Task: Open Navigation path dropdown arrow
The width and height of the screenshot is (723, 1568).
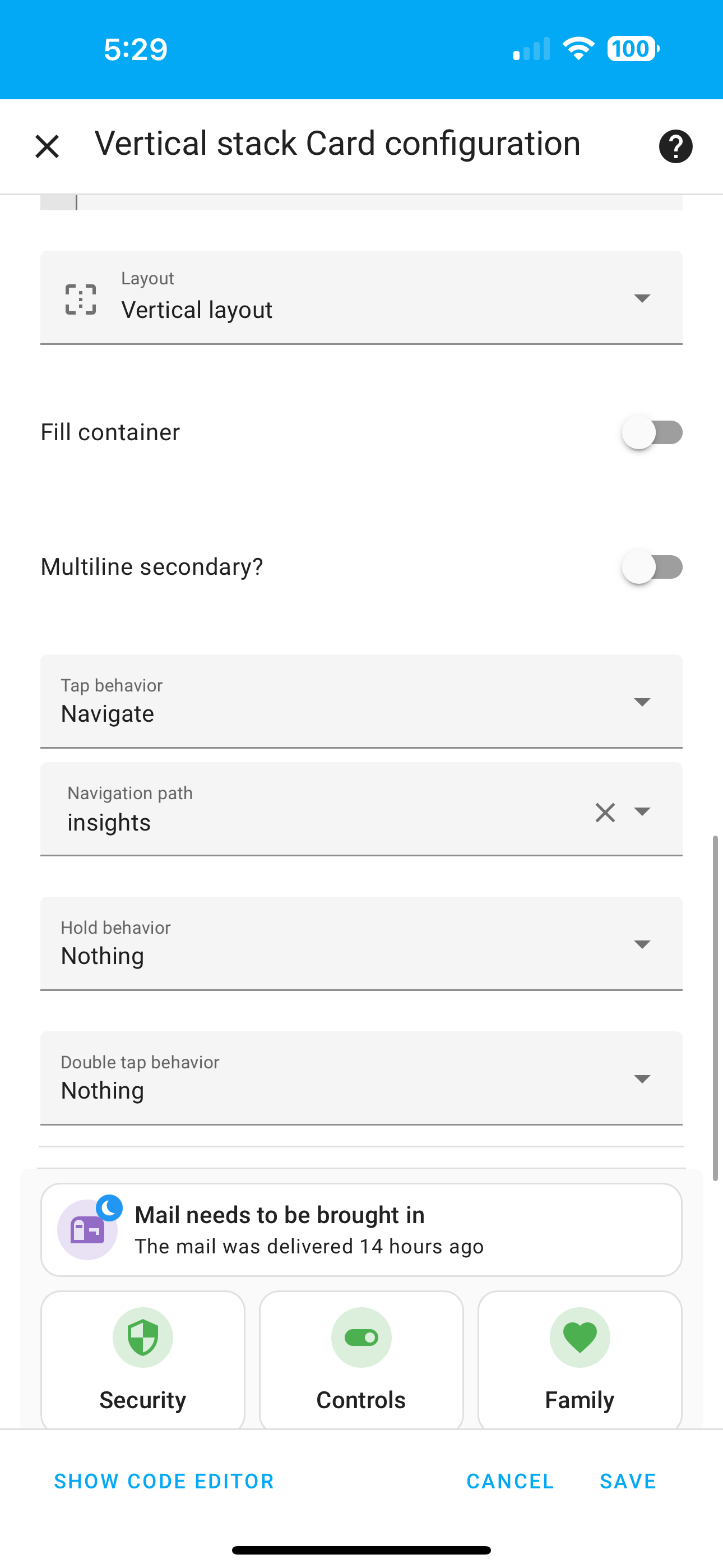Action: click(x=642, y=811)
